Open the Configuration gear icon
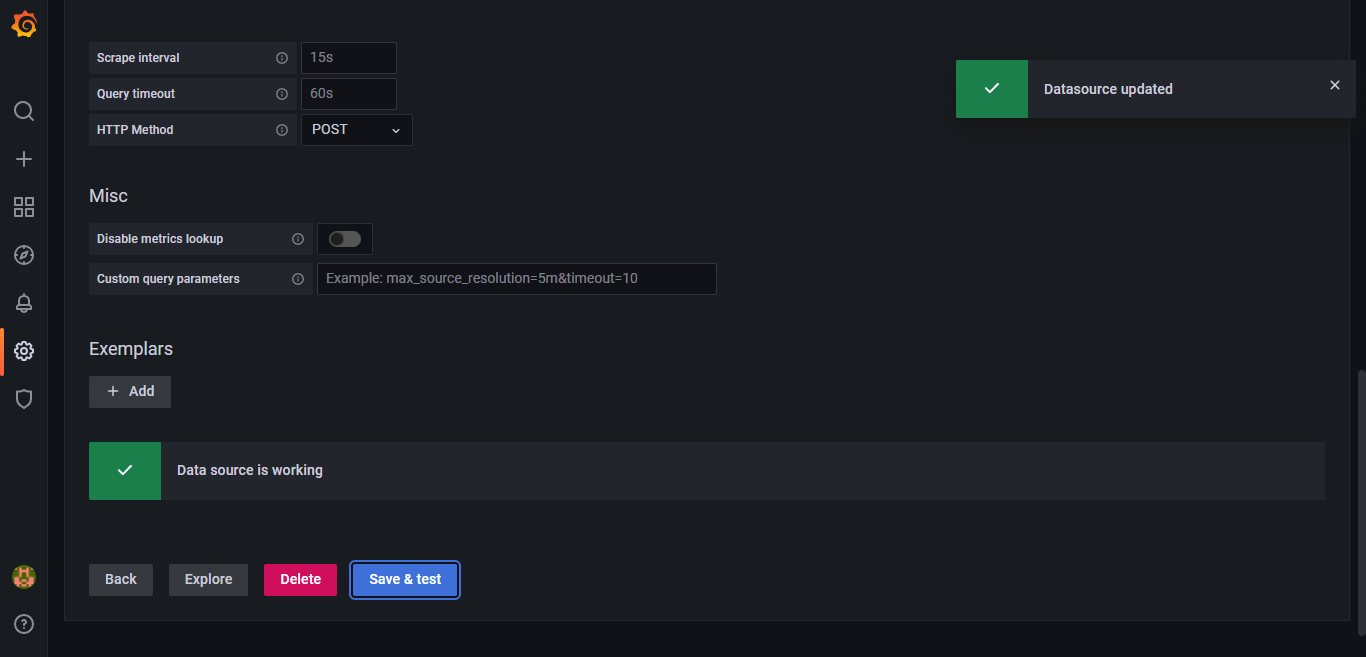1366x657 pixels. [x=24, y=351]
